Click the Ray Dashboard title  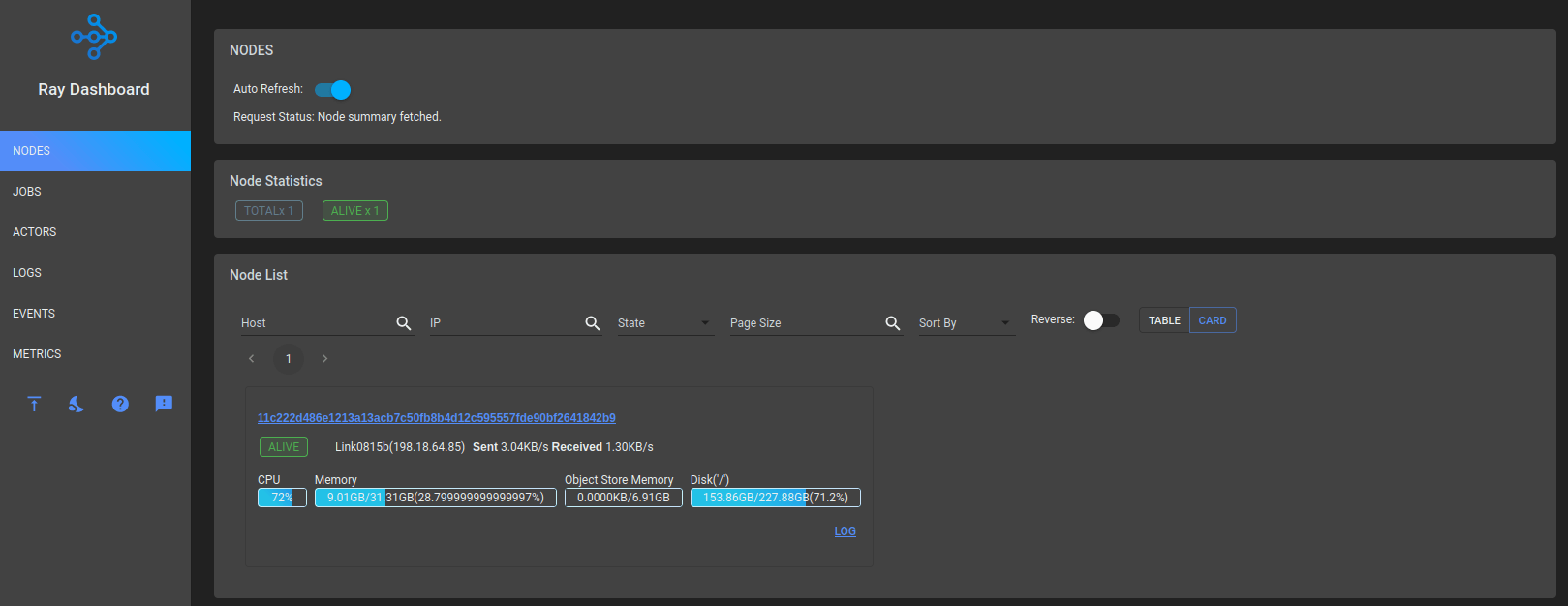(x=94, y=89)
